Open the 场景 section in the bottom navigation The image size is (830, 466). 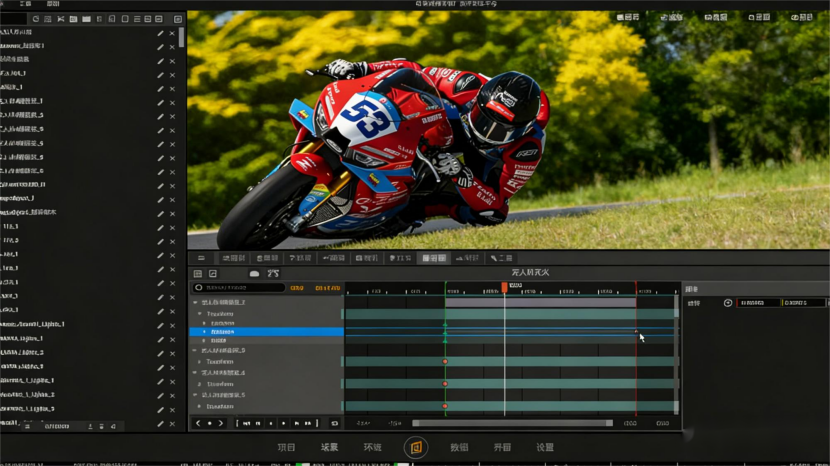[329, 447]
